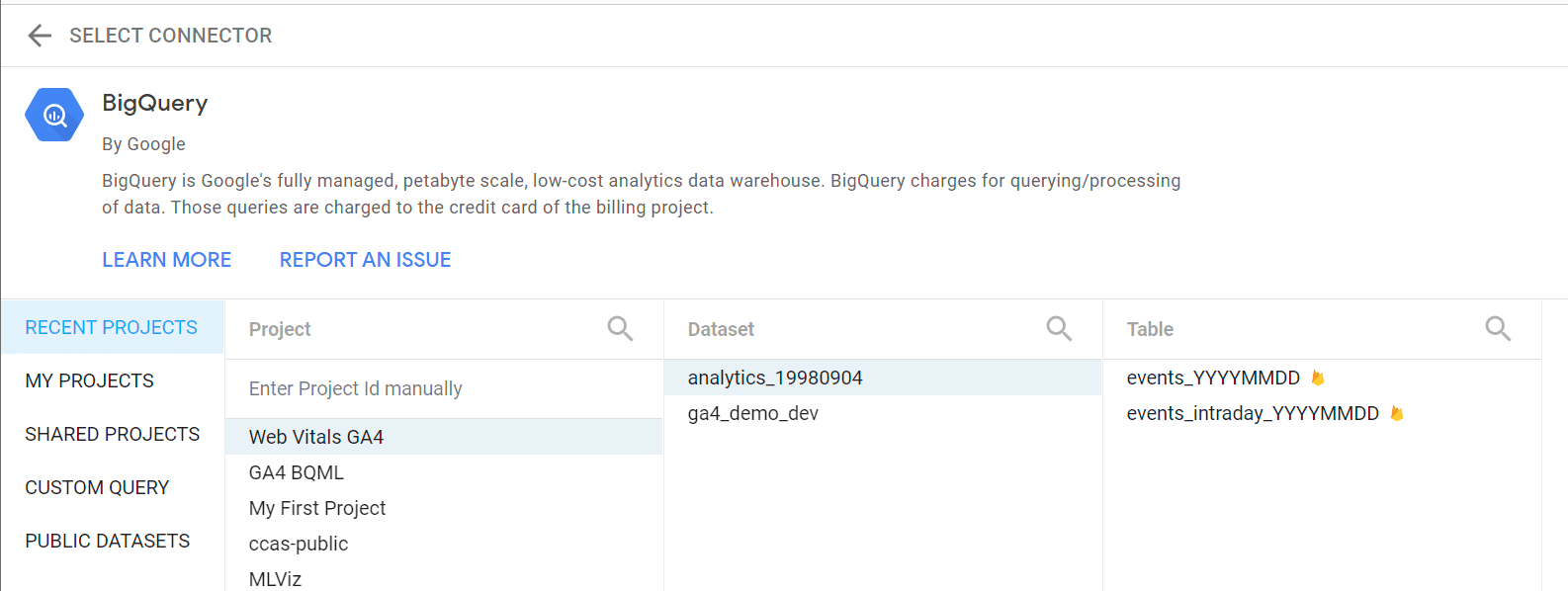Switch to the Recent Projects tab
This screenshot has height=591, width=1568.
112,327
